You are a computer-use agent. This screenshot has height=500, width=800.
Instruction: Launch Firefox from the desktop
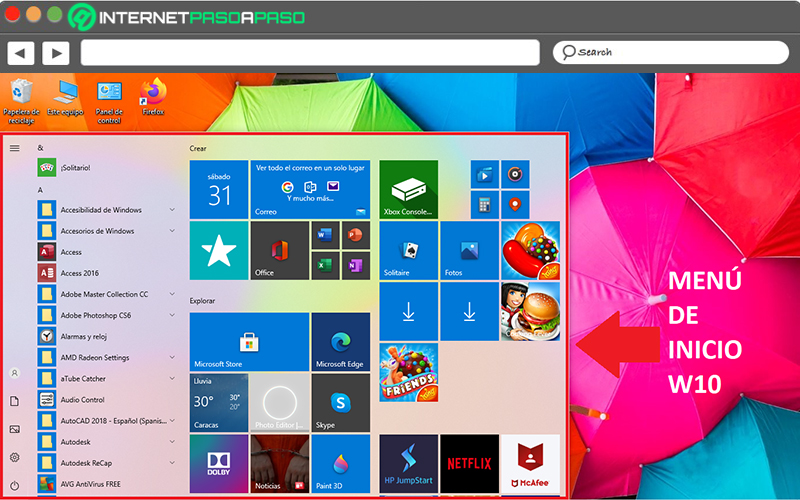tap(153, 97)
